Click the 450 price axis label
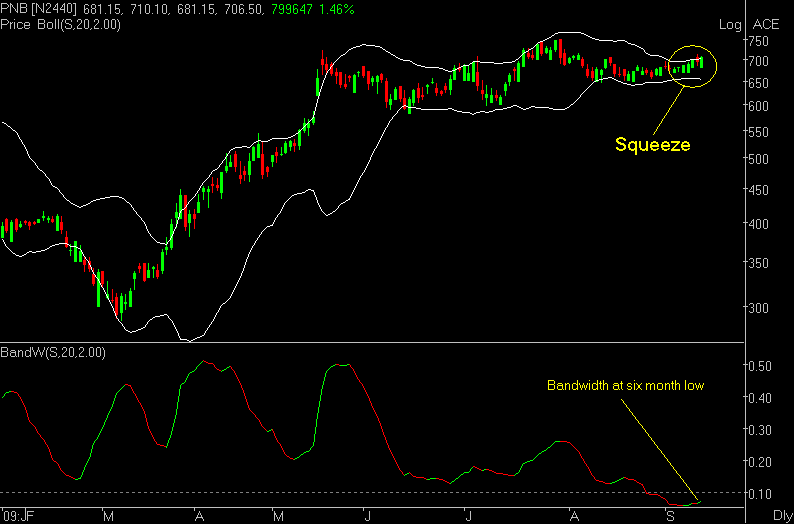 pyautogui.click(x=758, y=190)
